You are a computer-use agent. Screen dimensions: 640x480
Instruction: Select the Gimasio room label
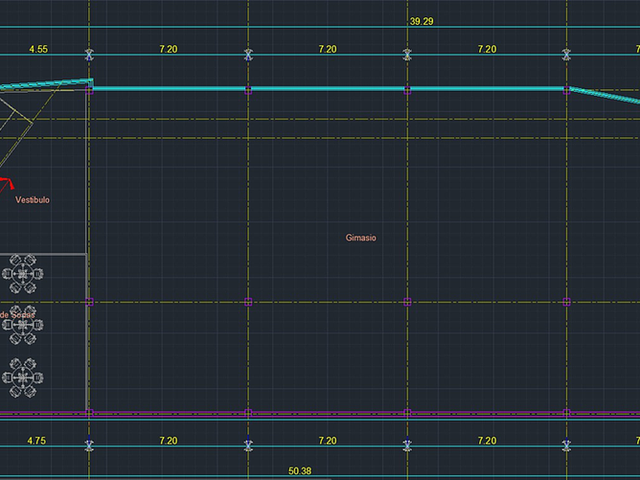tap(361, 238)
